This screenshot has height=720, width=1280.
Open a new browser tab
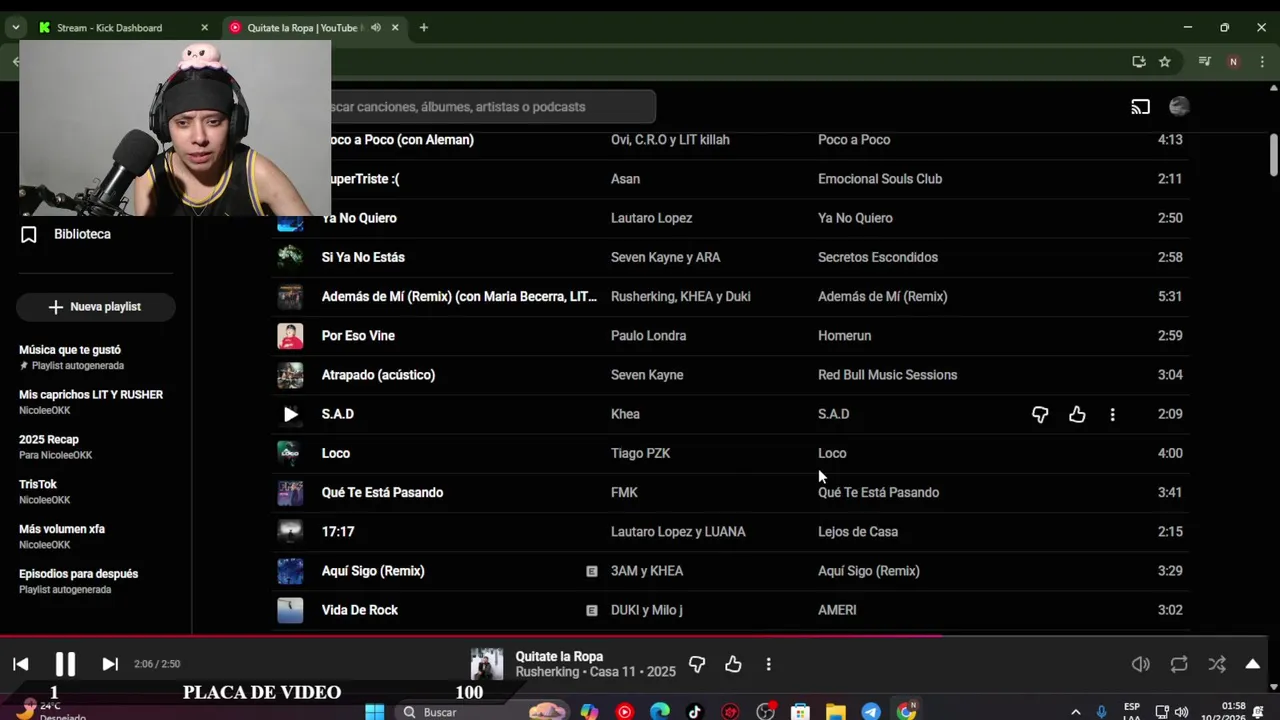pyautogui.click(x=424, y=28)
